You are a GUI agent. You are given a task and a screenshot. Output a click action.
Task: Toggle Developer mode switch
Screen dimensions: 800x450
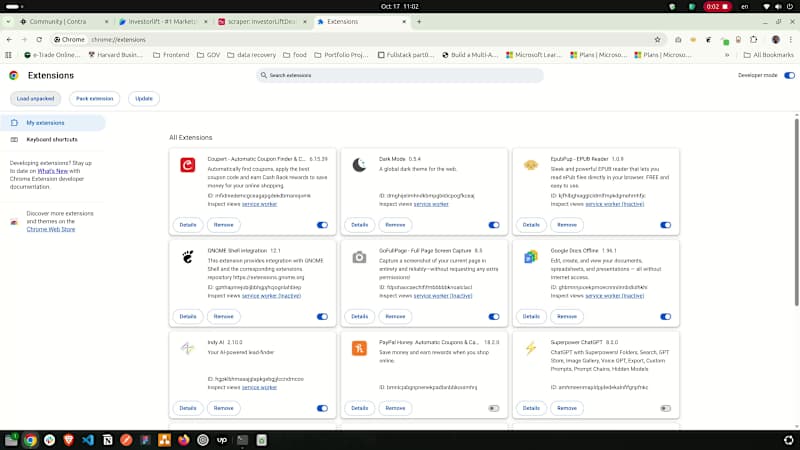[x=789, y=75]
